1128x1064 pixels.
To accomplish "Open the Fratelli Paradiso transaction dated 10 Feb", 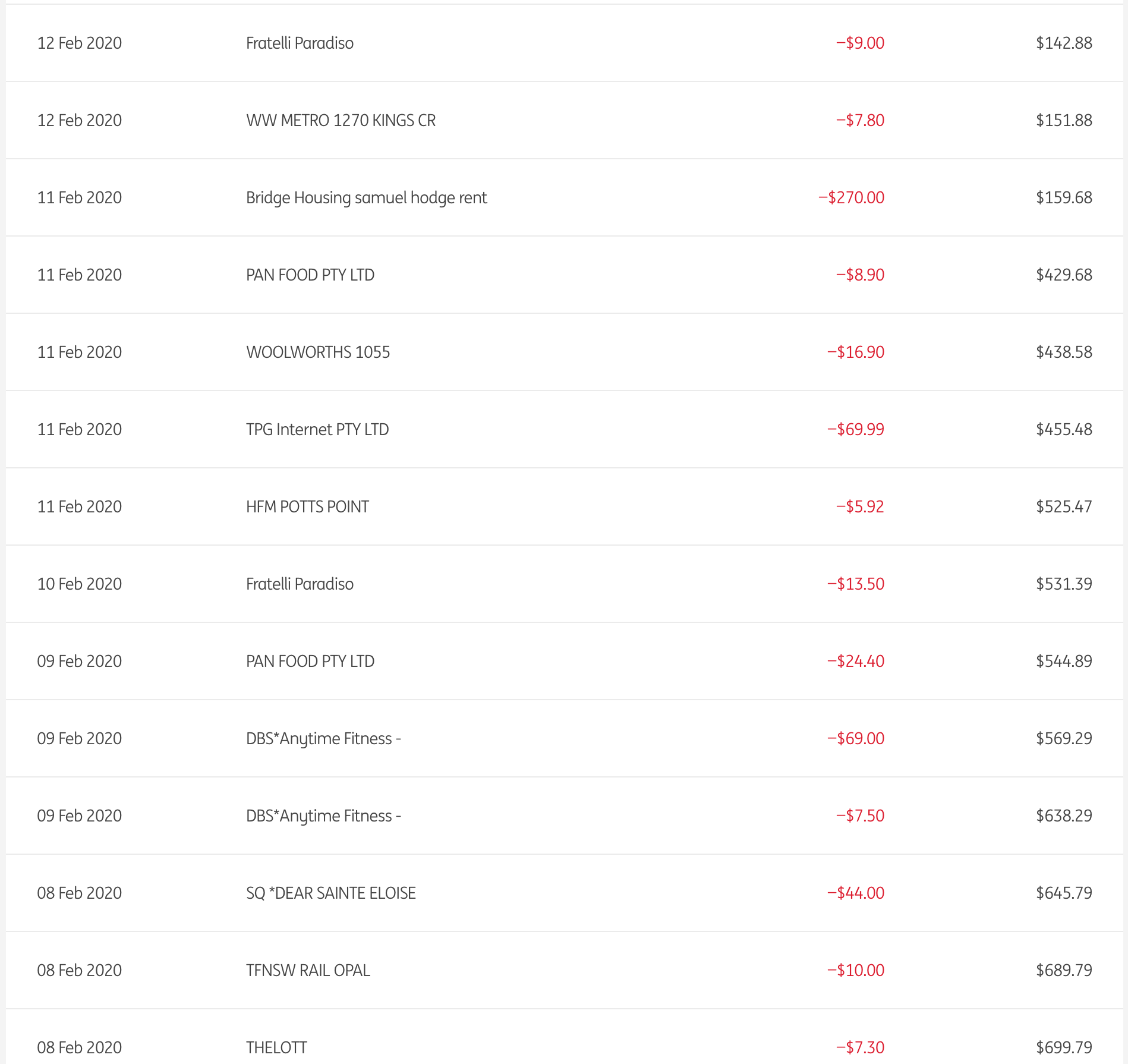I will point(300,584).
